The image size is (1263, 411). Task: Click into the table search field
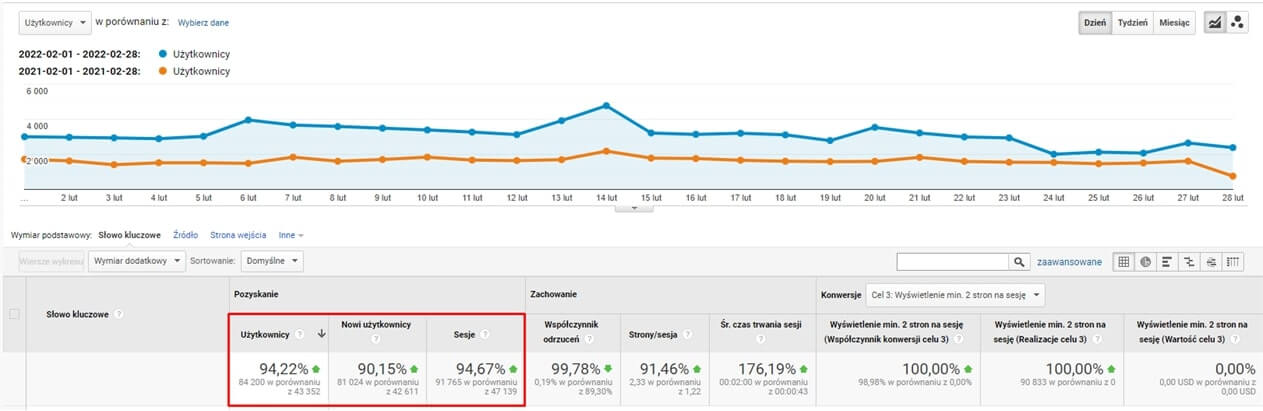coord(952,262)
